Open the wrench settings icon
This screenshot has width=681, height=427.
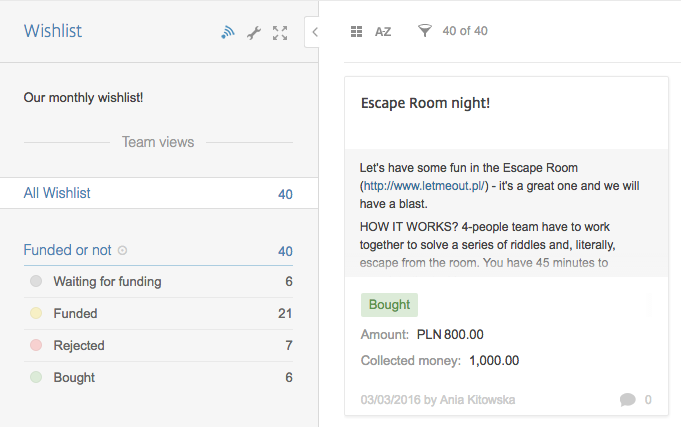[x=254, y=33]
